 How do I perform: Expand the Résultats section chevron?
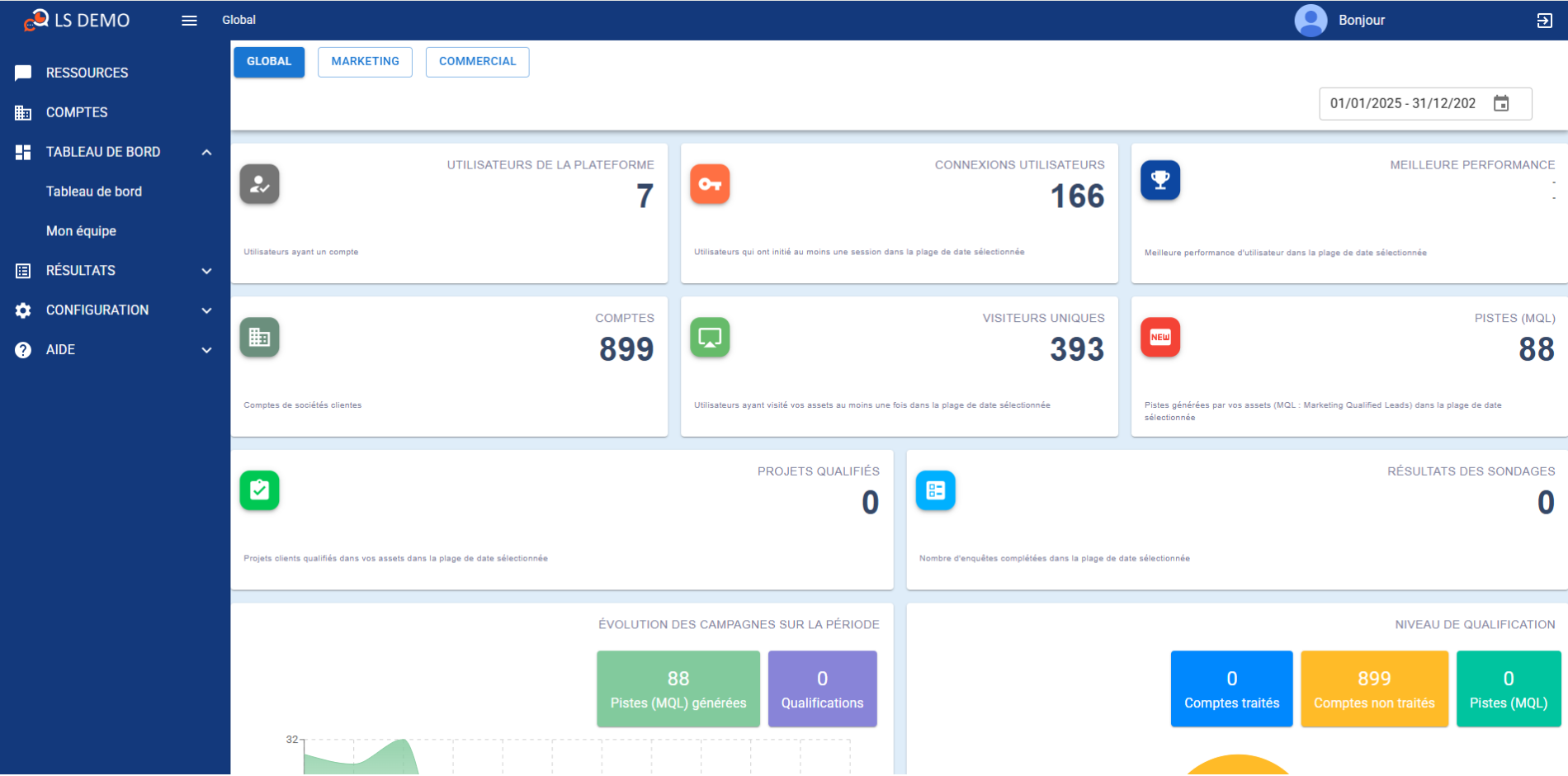click(206, 271)
